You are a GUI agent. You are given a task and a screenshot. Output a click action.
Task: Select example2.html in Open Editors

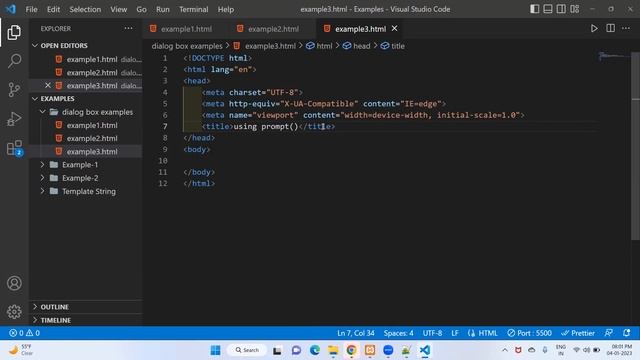point(92,72)
